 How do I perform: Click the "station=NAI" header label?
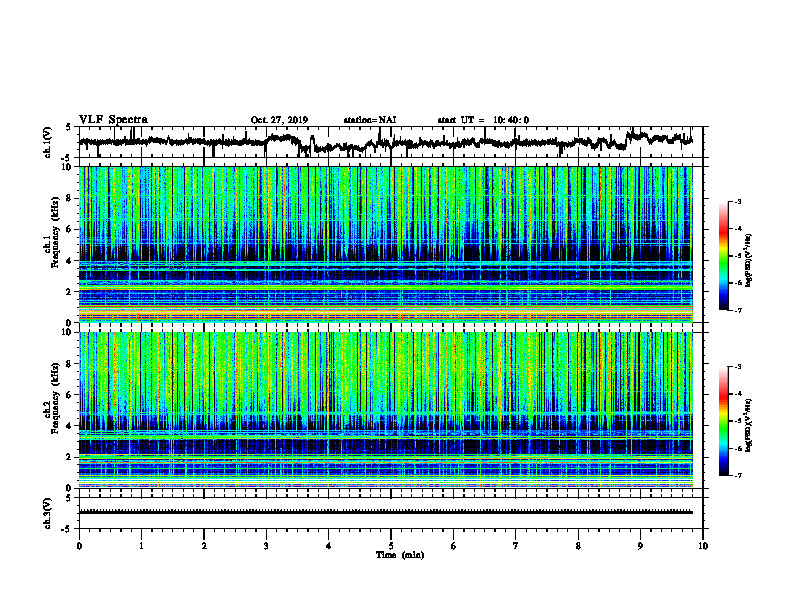click(x=370, y=120)
